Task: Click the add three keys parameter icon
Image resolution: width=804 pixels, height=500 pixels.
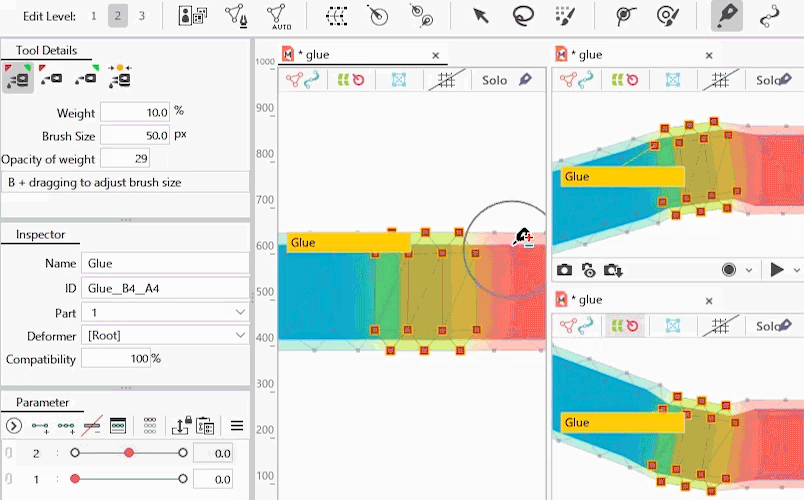Action: click(66, 425)
